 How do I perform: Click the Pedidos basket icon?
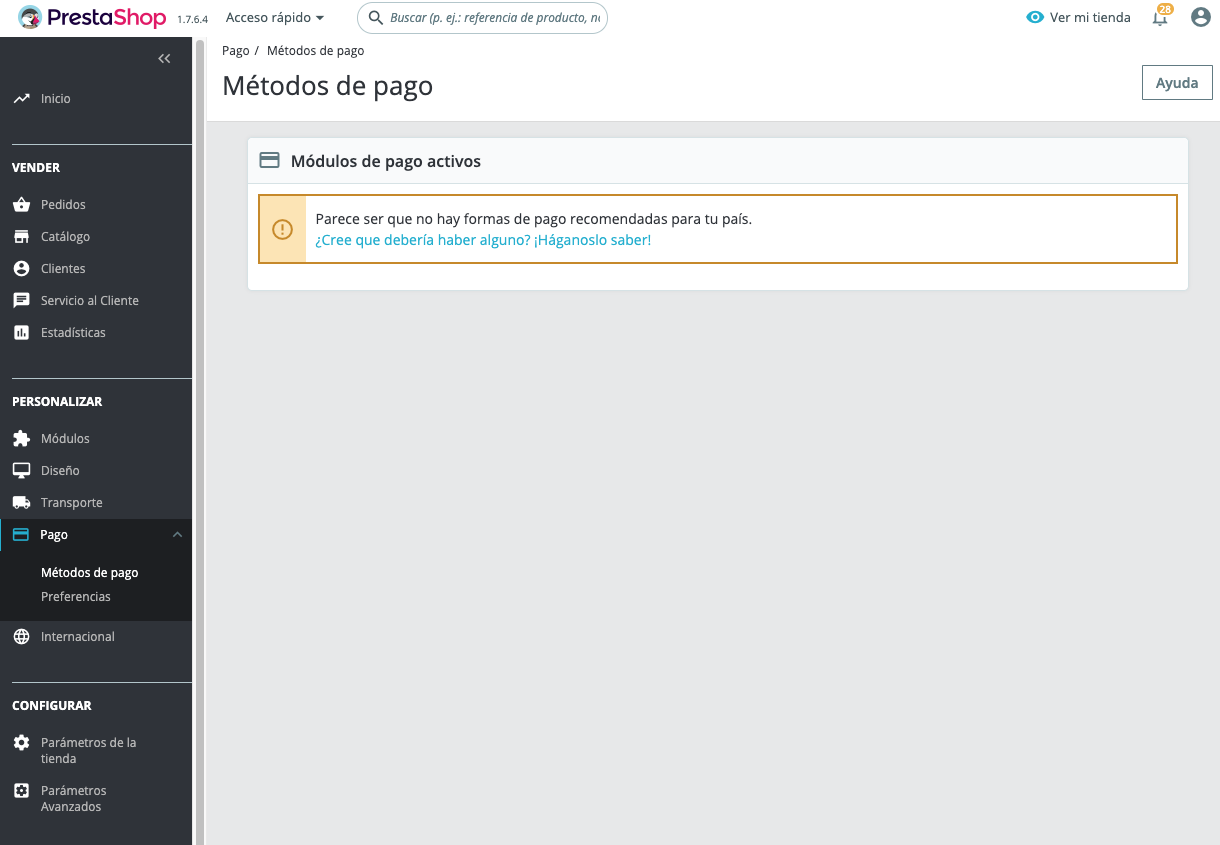click(x=21, y=205)
